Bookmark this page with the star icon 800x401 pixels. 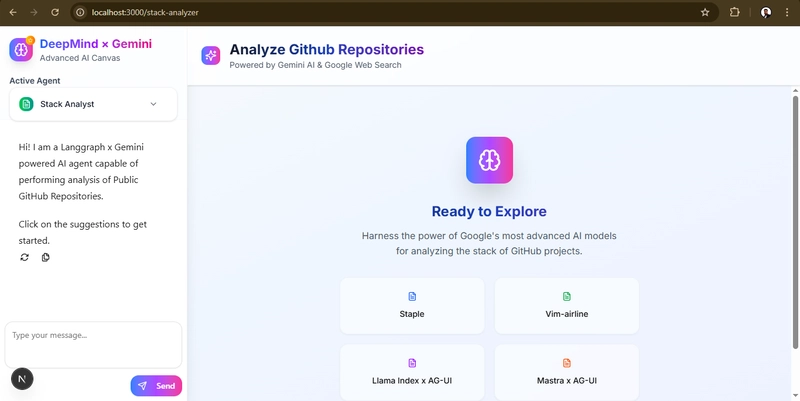point(705,12)
